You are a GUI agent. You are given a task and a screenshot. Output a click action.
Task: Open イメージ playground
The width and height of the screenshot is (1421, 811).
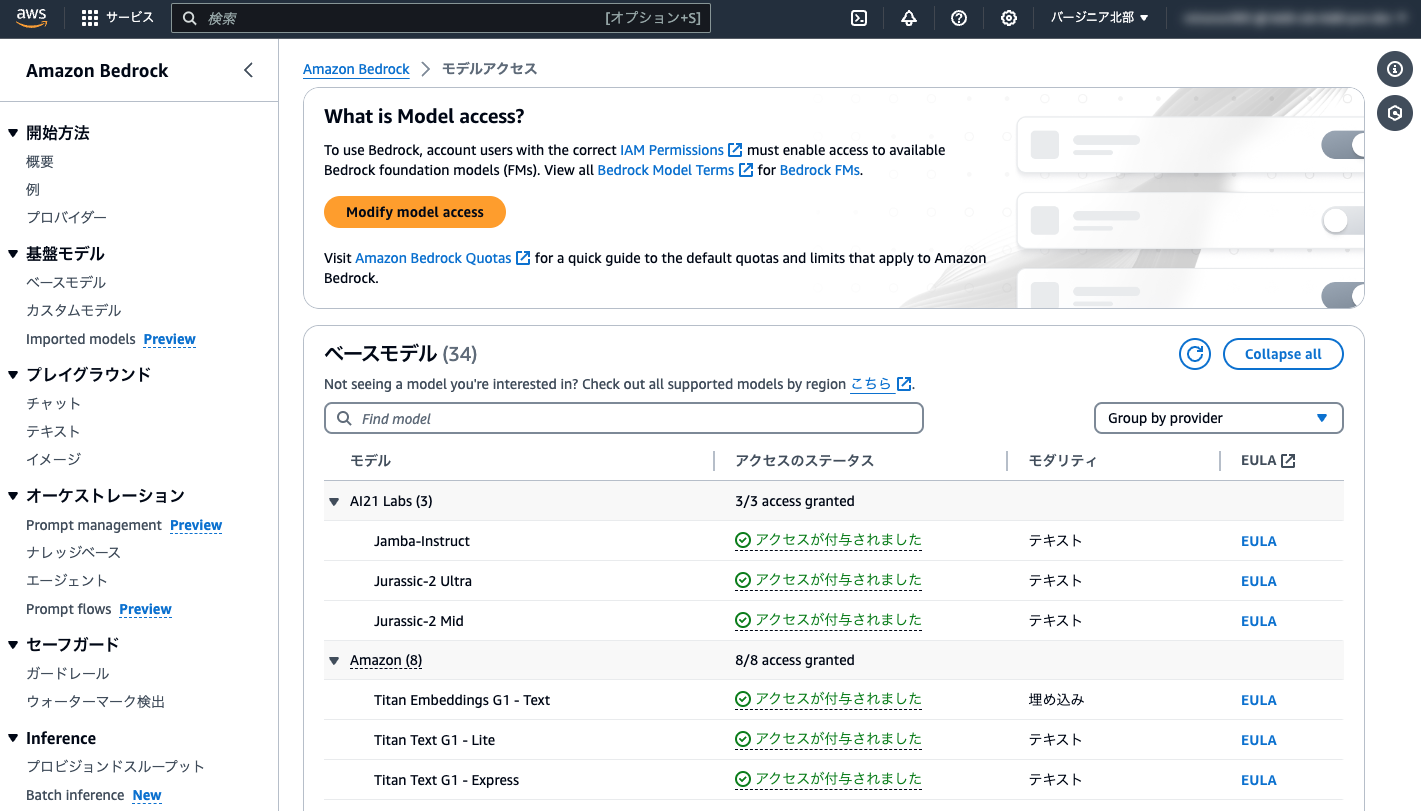[53, 460]
